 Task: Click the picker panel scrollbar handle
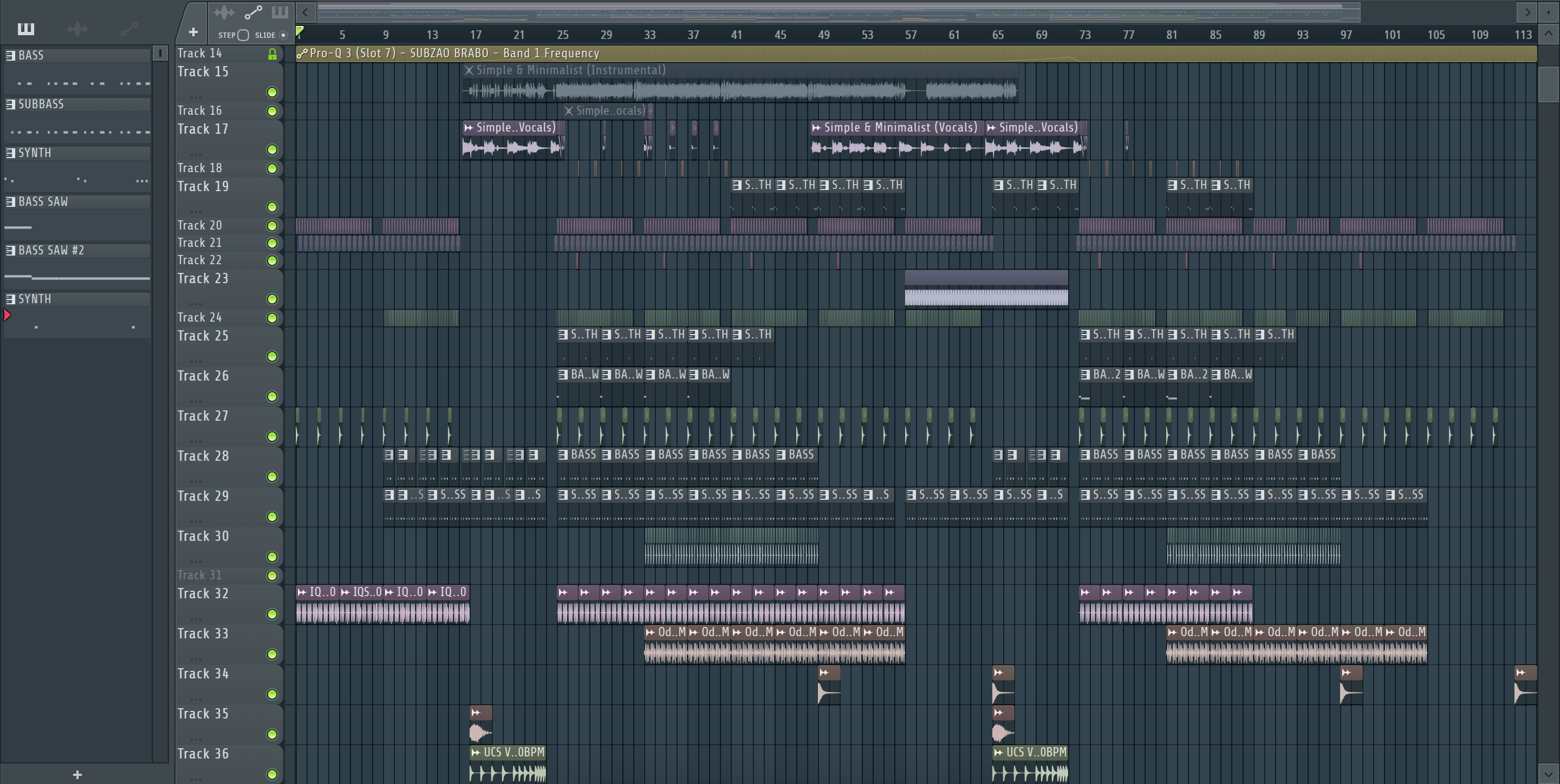click(160, 54)
